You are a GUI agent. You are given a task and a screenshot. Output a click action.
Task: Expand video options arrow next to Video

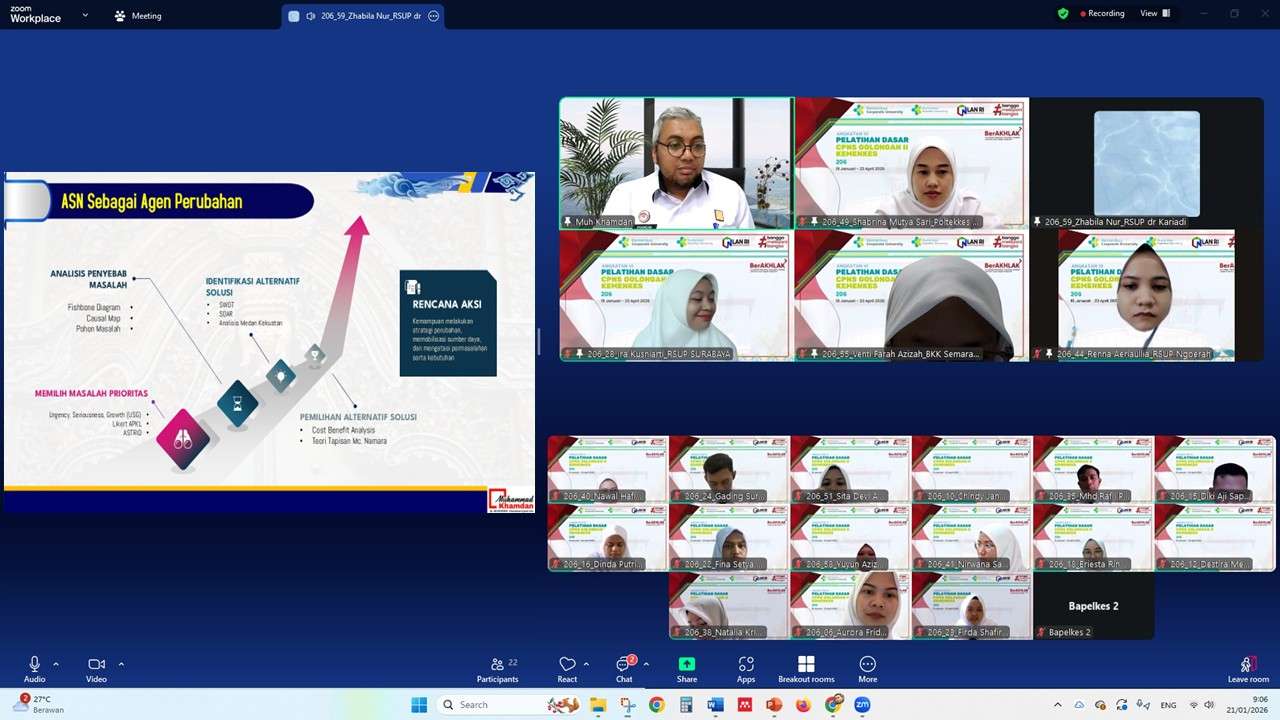coord(121,664)
